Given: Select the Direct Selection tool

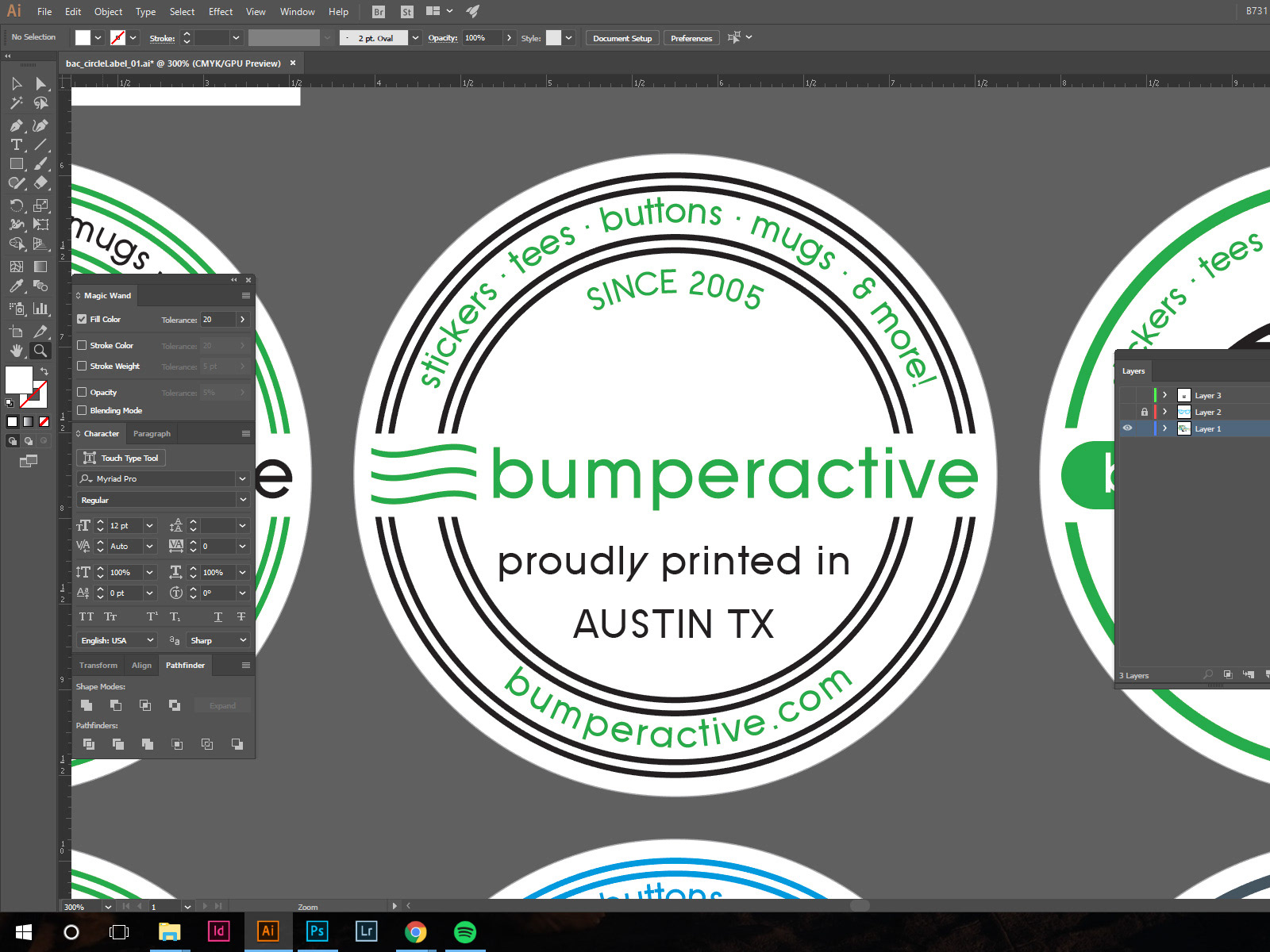Looking at the screenshot, I should tap(40, 84).
